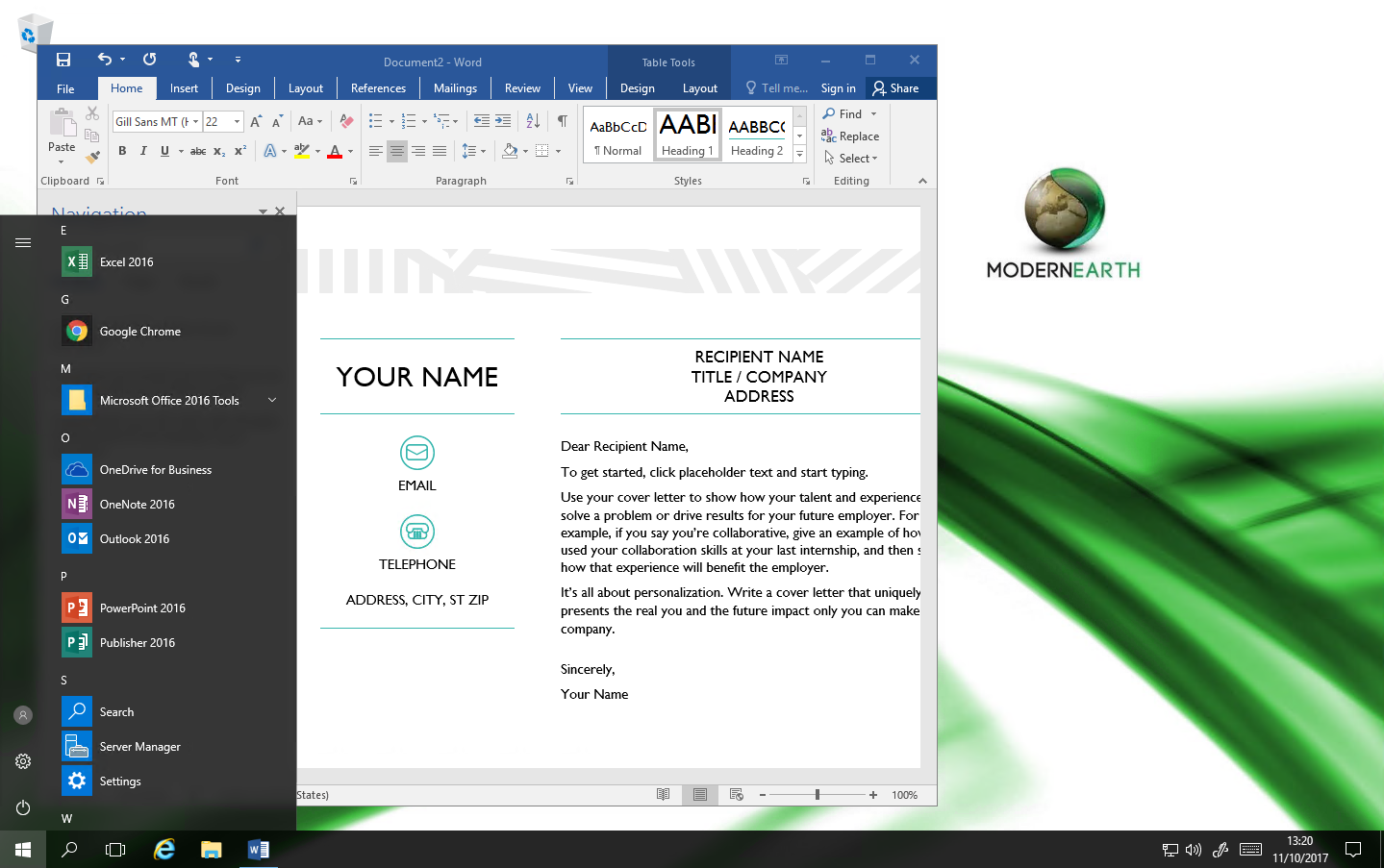Toggle Print Layout view button
The width and height of the screenshot is (1384, 868).
[700, 795]
